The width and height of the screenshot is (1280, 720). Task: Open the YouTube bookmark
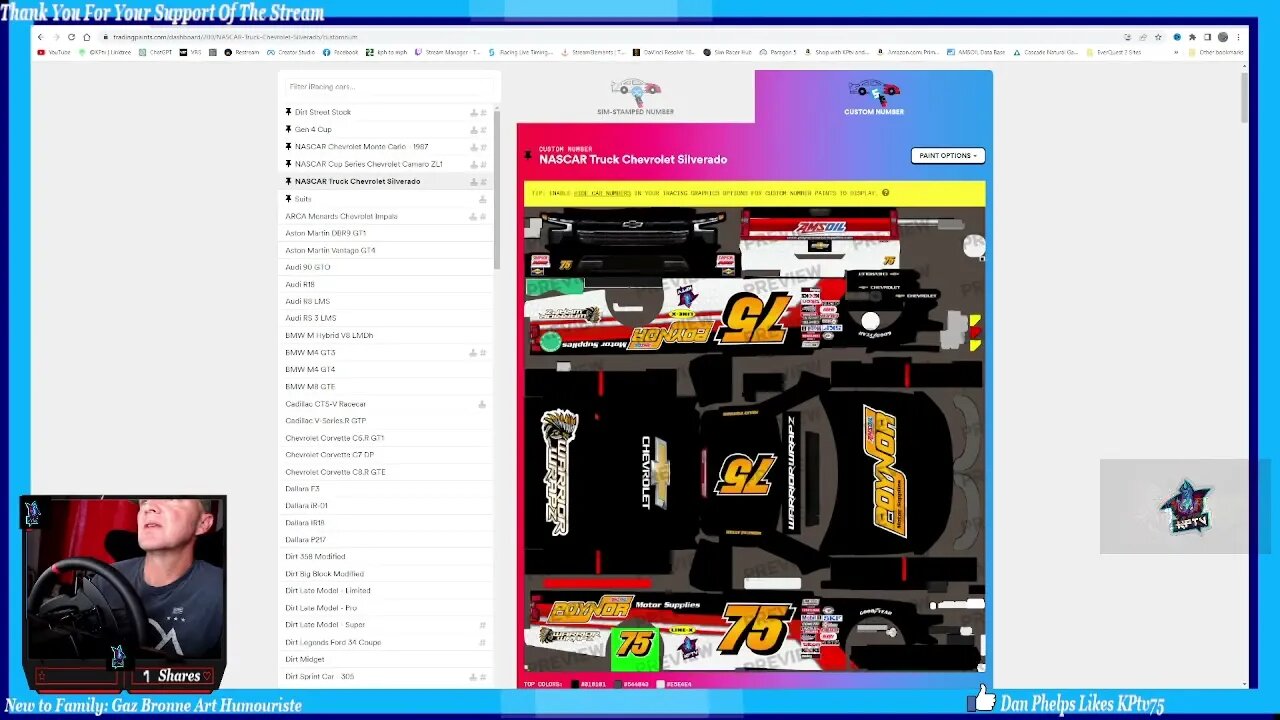click(55, 52)
